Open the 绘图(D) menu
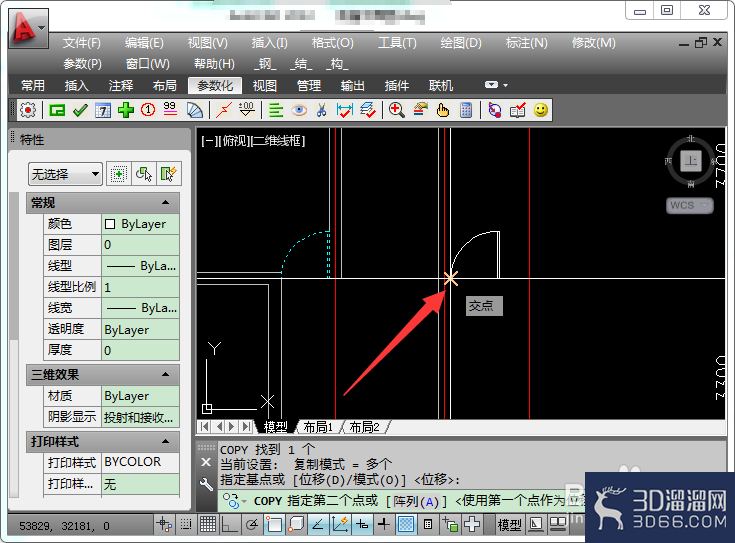This screenshot has width=735, height=543. point(461,43)
